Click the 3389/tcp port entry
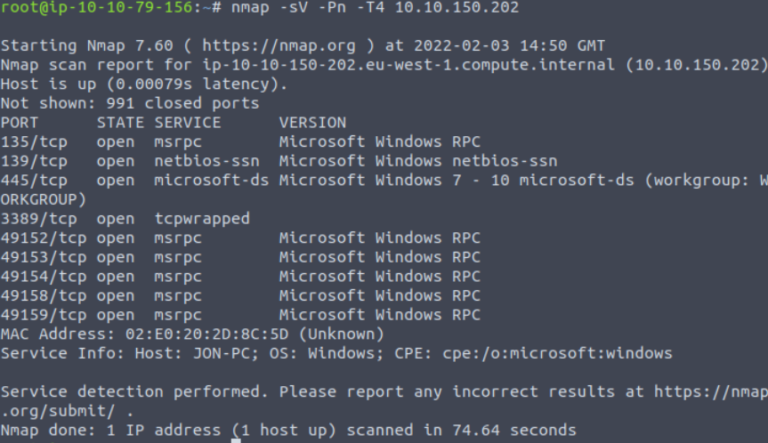Viewport: 768px width, 443px height. tap(38, 218)
